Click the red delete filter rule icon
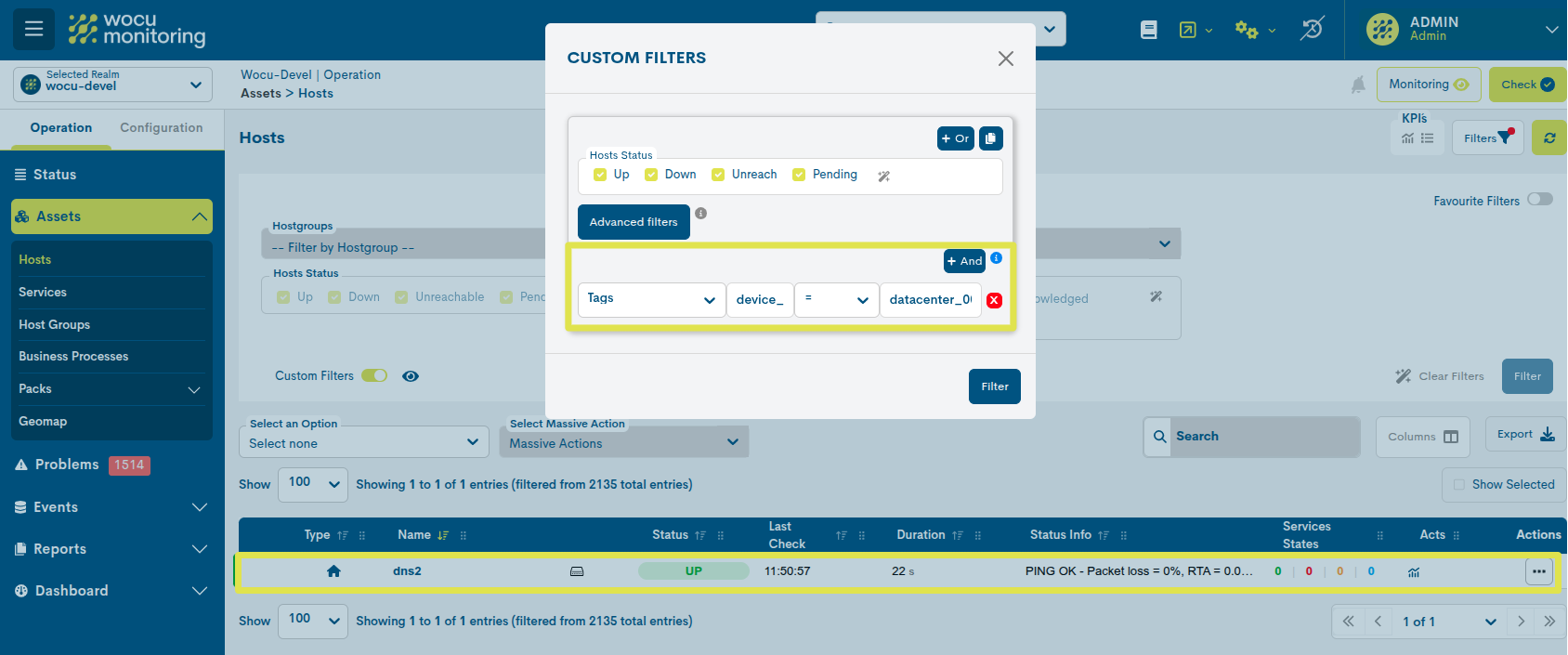 point(994,300)
